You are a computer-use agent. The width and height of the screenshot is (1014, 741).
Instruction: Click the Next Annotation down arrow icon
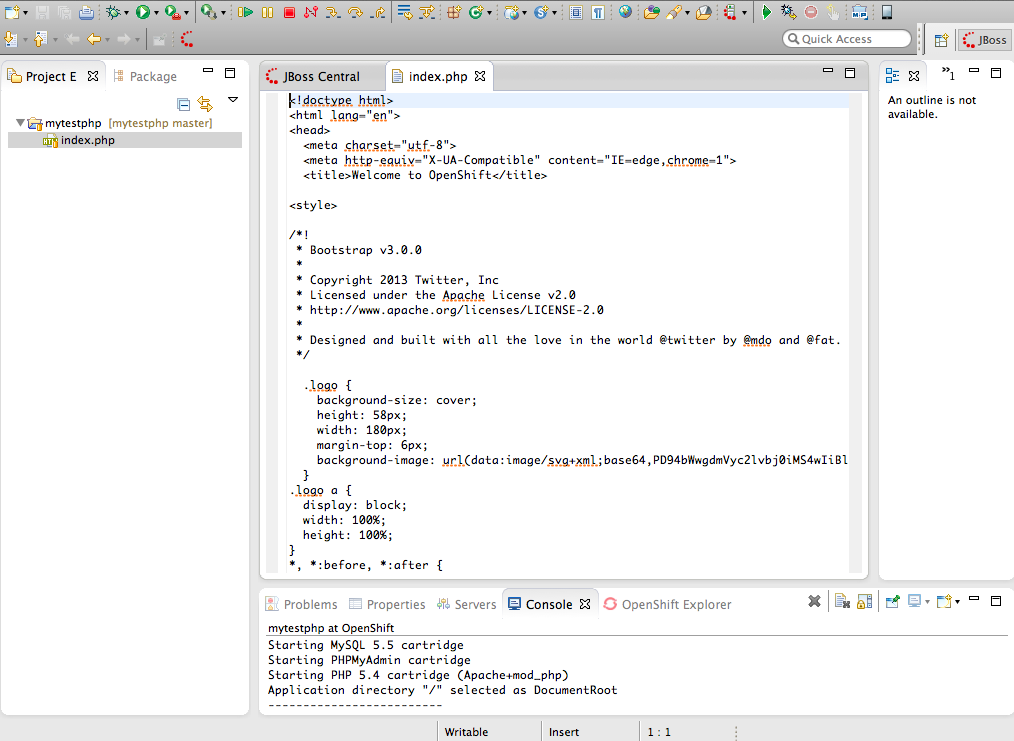[10, 39]
